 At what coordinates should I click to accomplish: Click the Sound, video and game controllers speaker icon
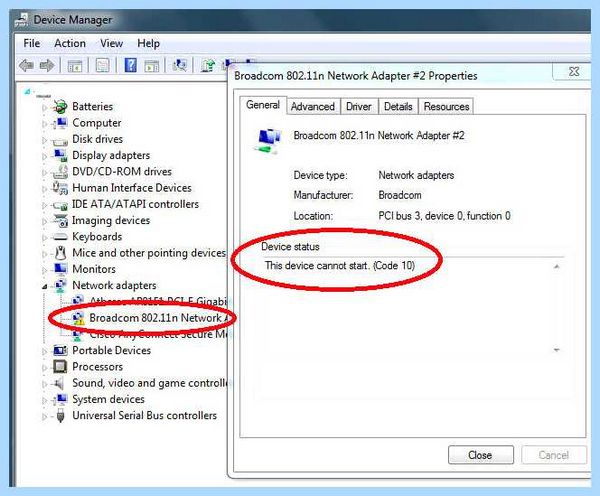coord(59,383)
